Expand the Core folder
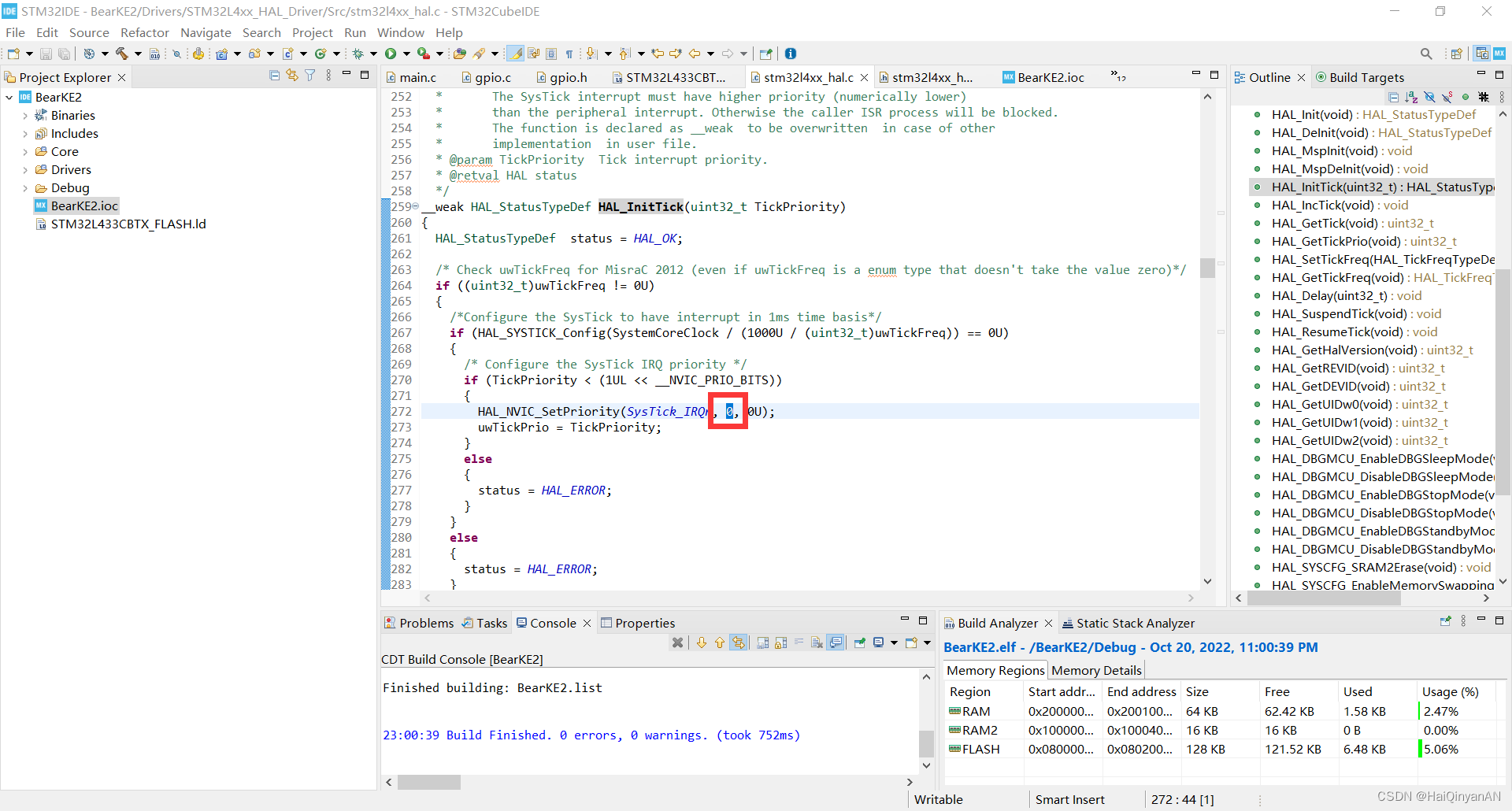 click(25, 151)
